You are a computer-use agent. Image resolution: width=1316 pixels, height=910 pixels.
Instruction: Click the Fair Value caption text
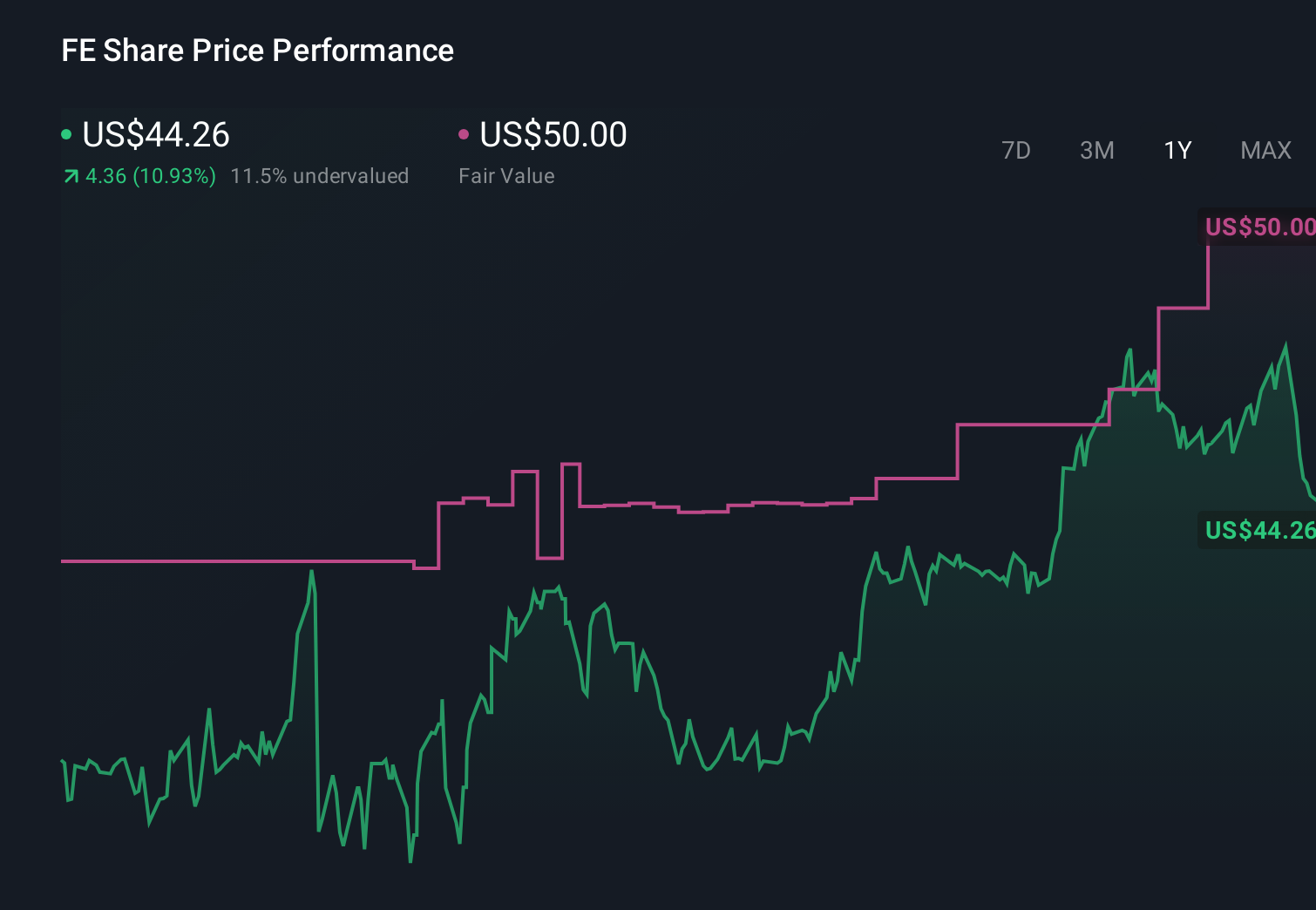tap(505, 175)
